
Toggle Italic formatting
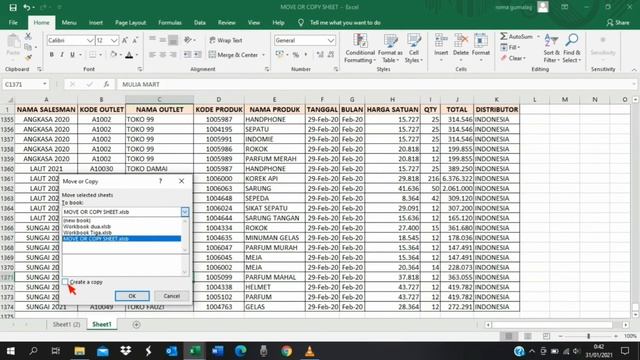click(x=62, y=55)
